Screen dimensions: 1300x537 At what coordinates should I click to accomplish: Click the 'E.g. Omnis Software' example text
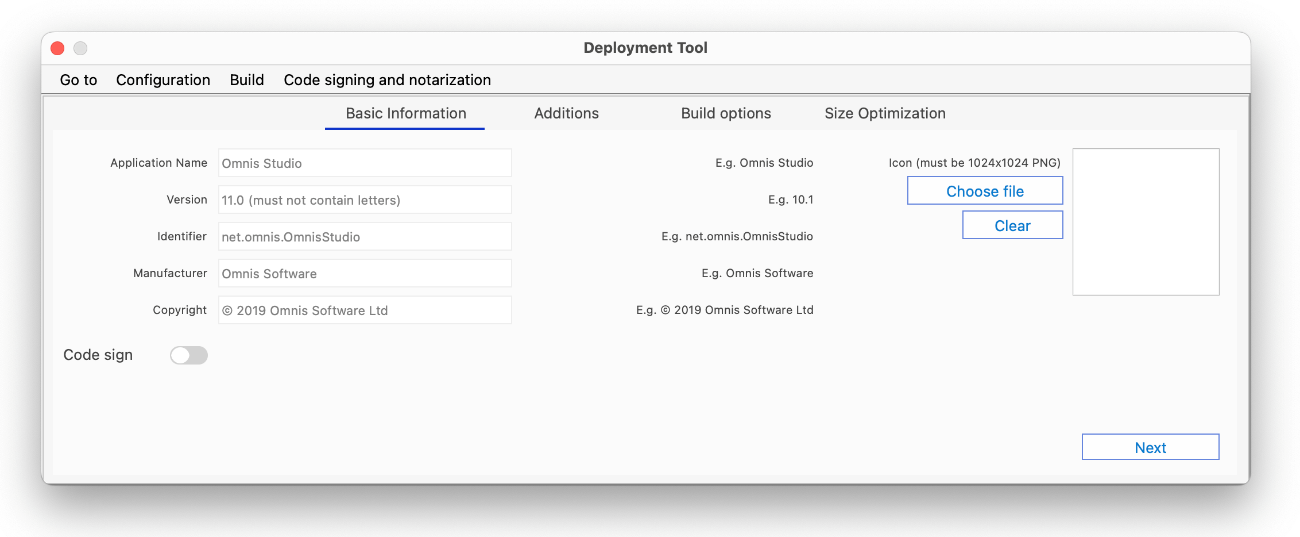(758, 273)
